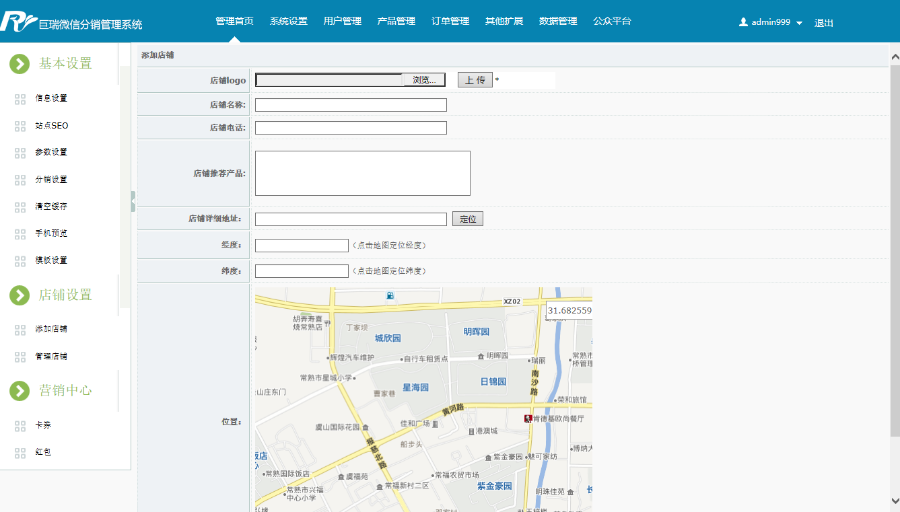Click the green arrow icon next to 基本设置
This screenshot has width=900, height=512.
(x=20, y=64)
